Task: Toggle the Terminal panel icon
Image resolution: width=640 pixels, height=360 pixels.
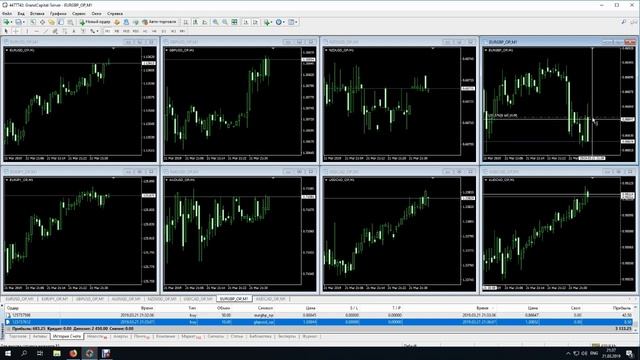Action: coord(61,22)
